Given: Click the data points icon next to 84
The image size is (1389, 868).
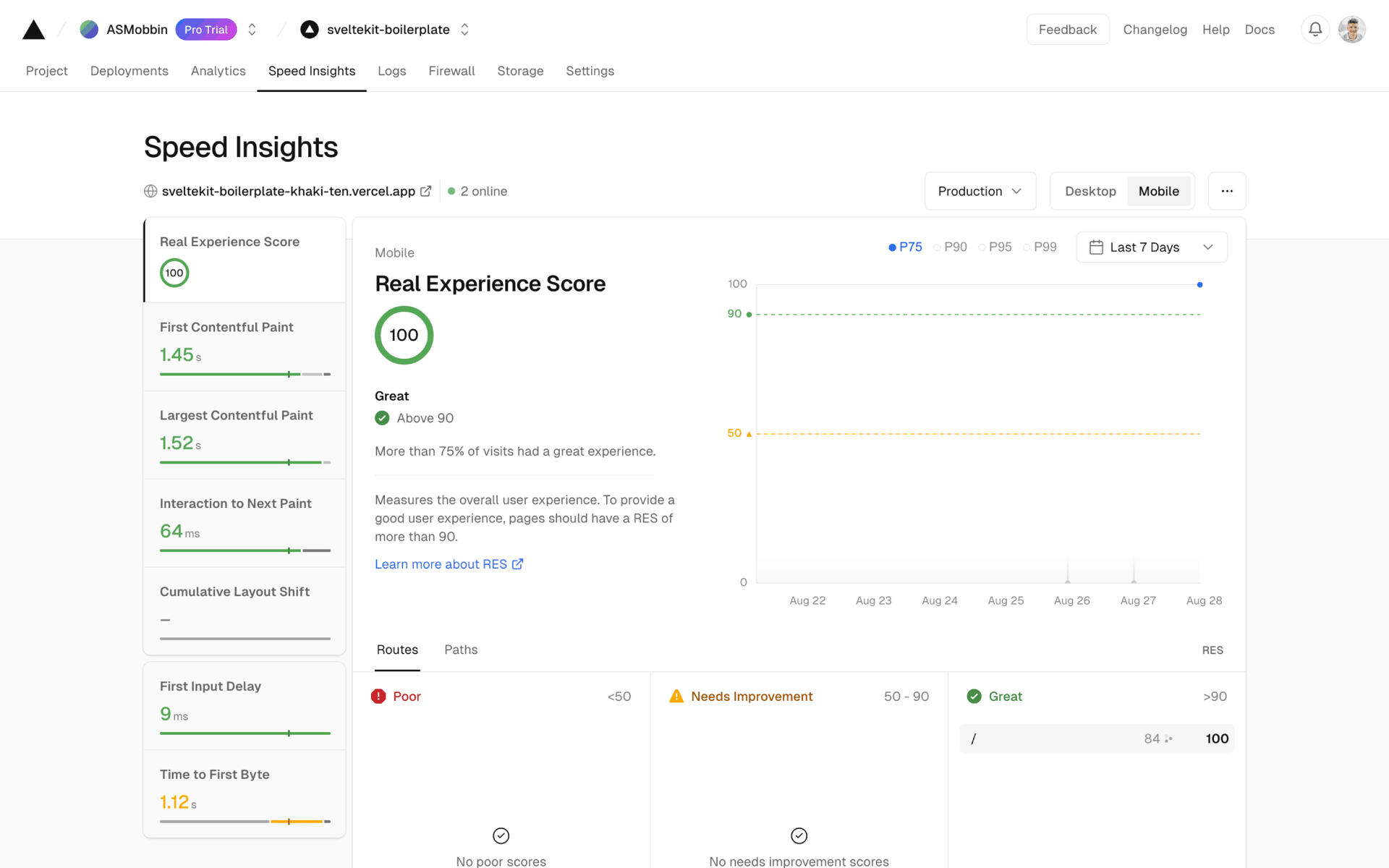Looking at the screenshot, I should pos(1168,739).
